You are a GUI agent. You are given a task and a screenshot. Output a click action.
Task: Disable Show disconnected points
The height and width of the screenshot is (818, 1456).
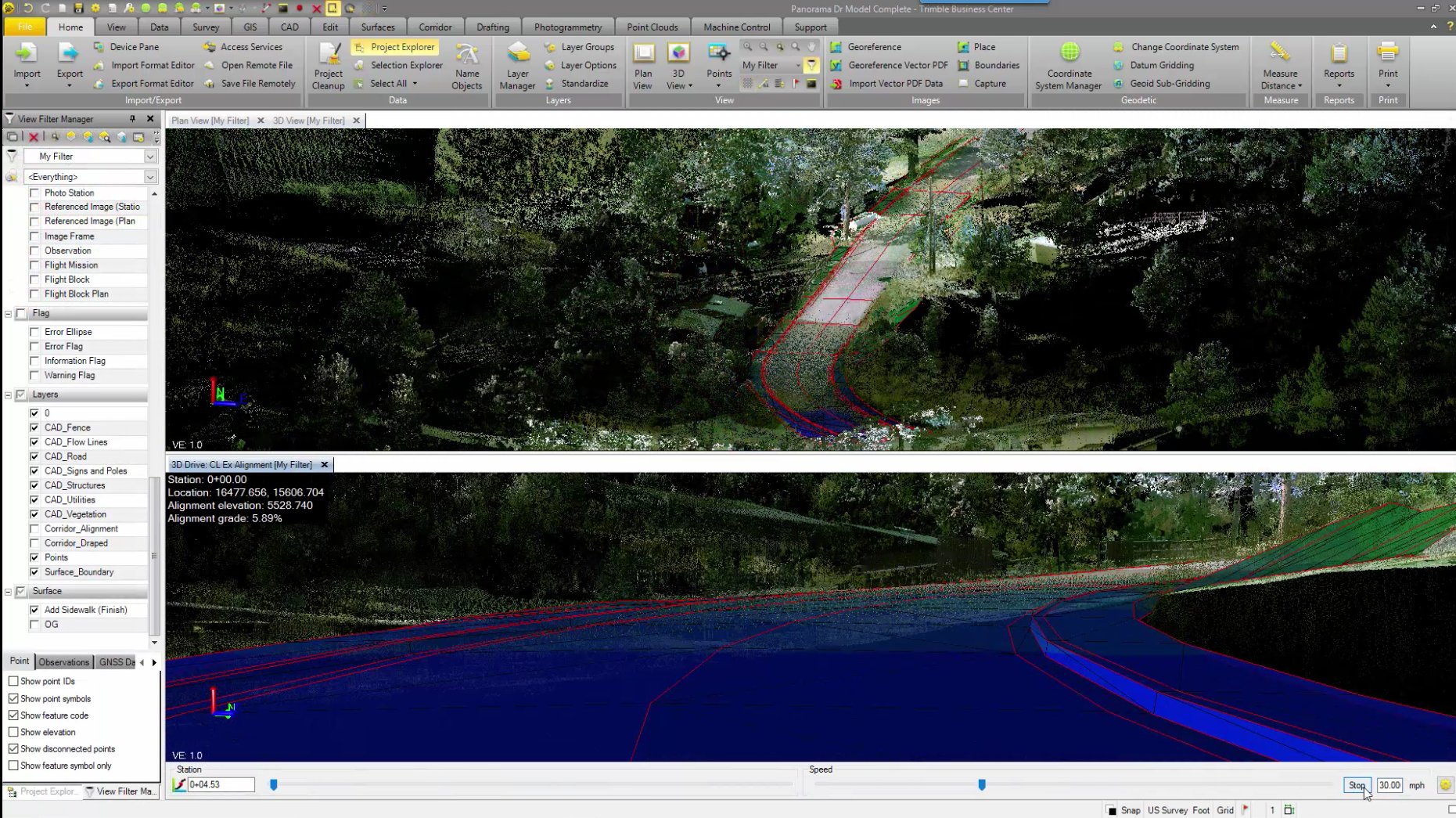[x=13, y=748]
